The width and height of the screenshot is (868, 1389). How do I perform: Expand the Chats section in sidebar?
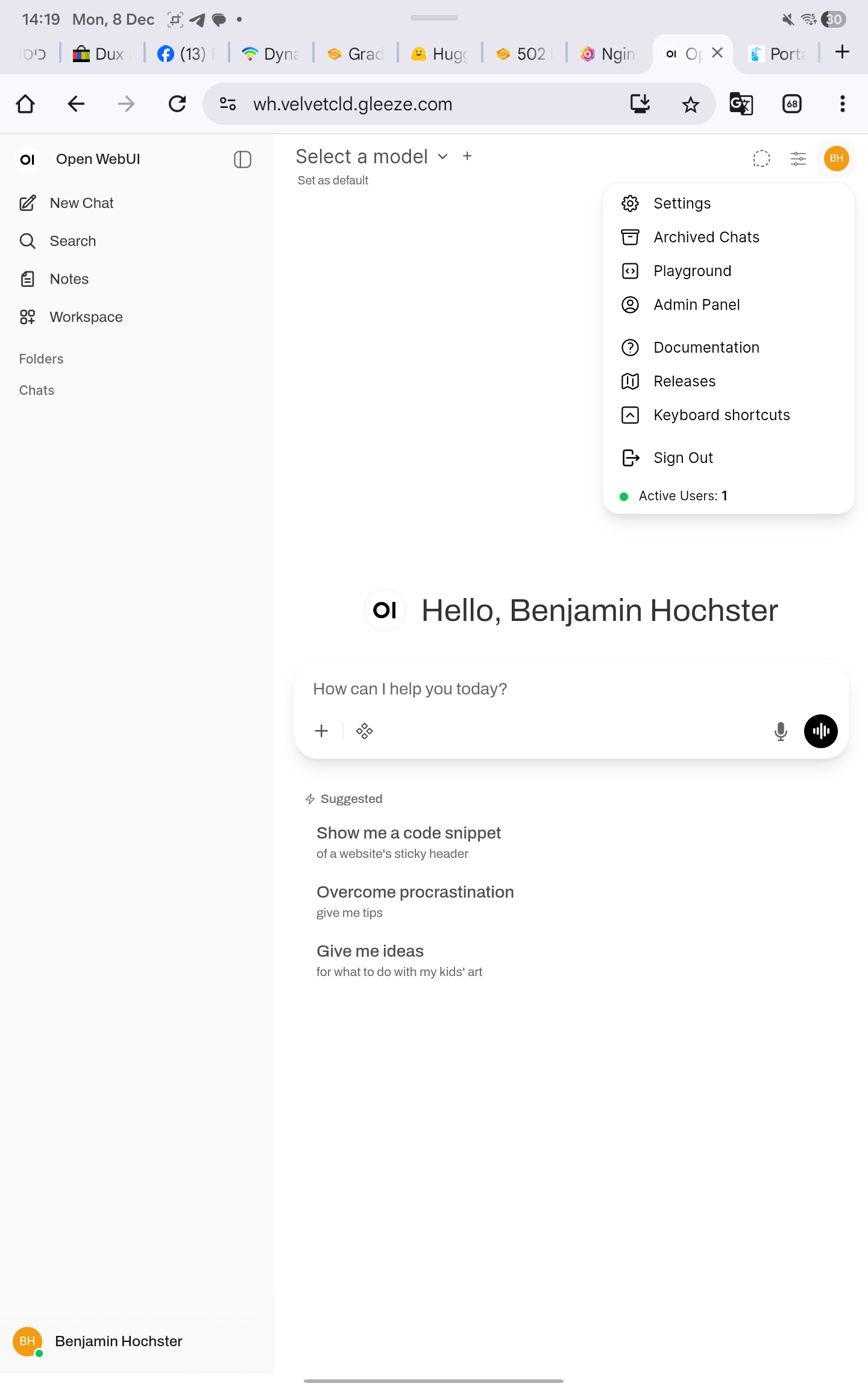pos(37,390)
